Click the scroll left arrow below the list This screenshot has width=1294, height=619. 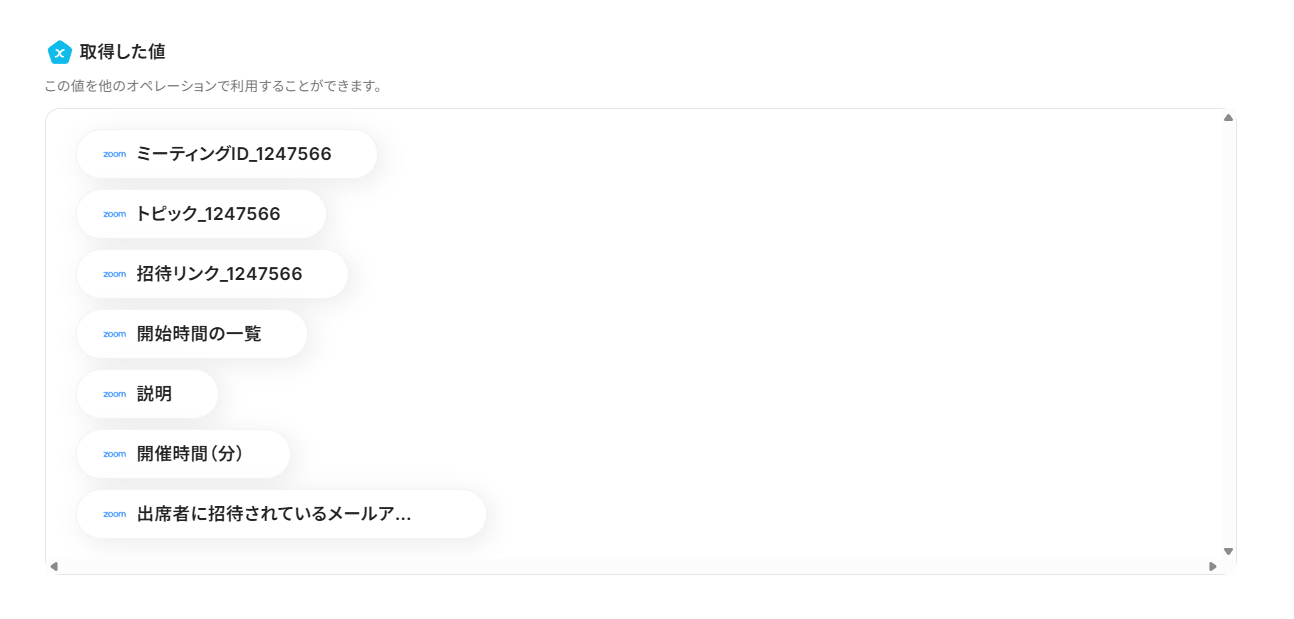54,566
